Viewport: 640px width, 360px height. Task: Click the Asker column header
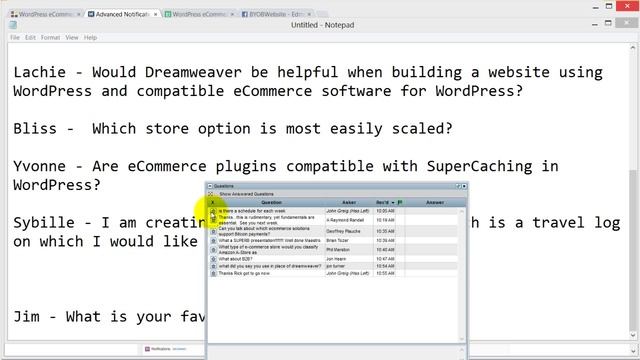(x=349, y=202)
